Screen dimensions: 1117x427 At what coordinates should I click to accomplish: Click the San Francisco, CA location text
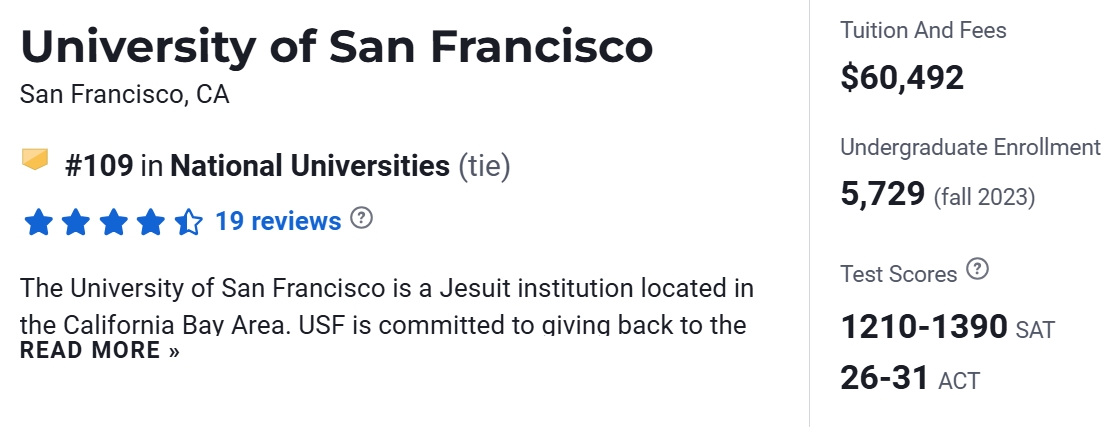tap(124, 95)
